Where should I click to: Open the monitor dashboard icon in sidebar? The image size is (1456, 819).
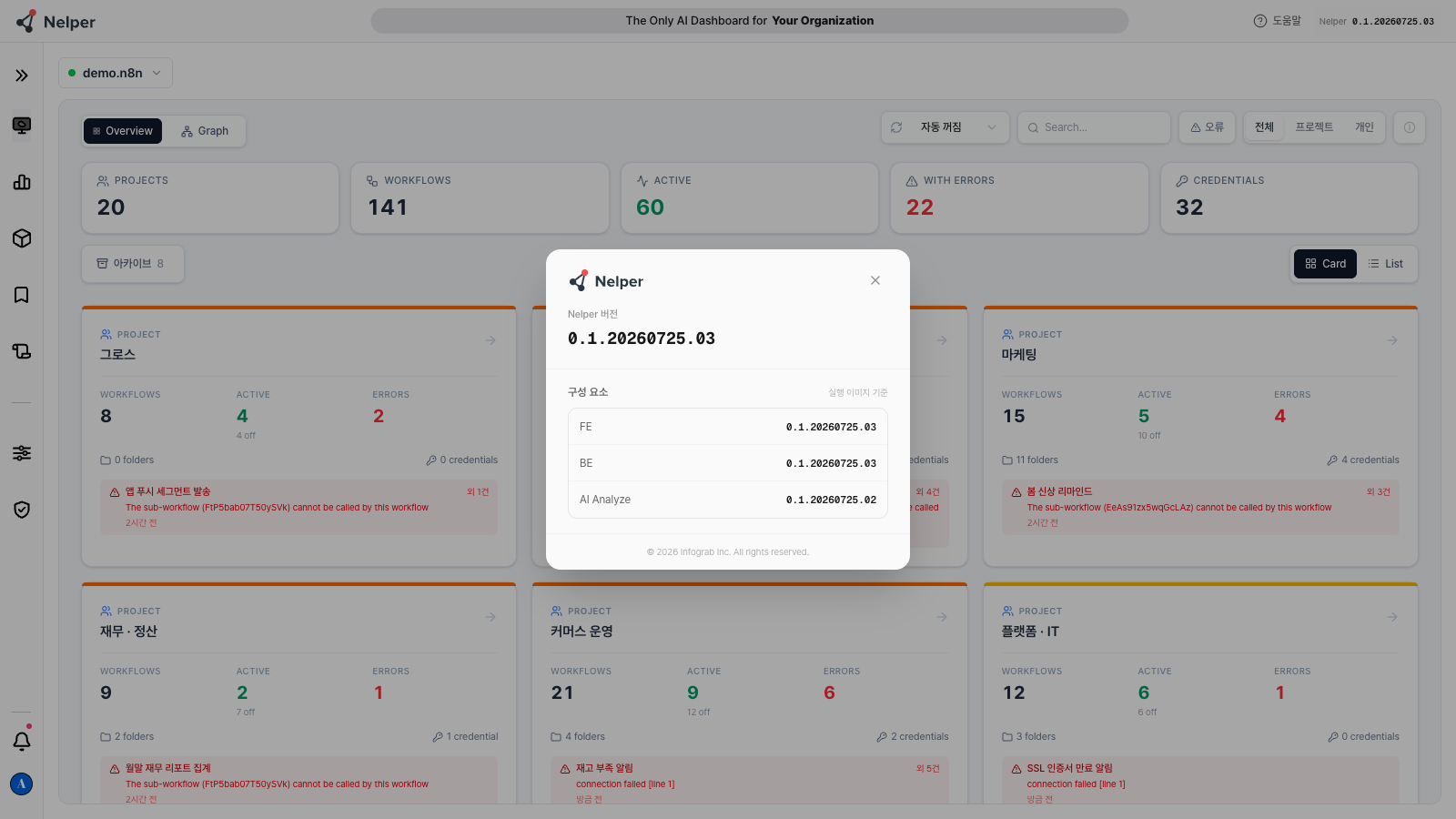pos(22,126)
